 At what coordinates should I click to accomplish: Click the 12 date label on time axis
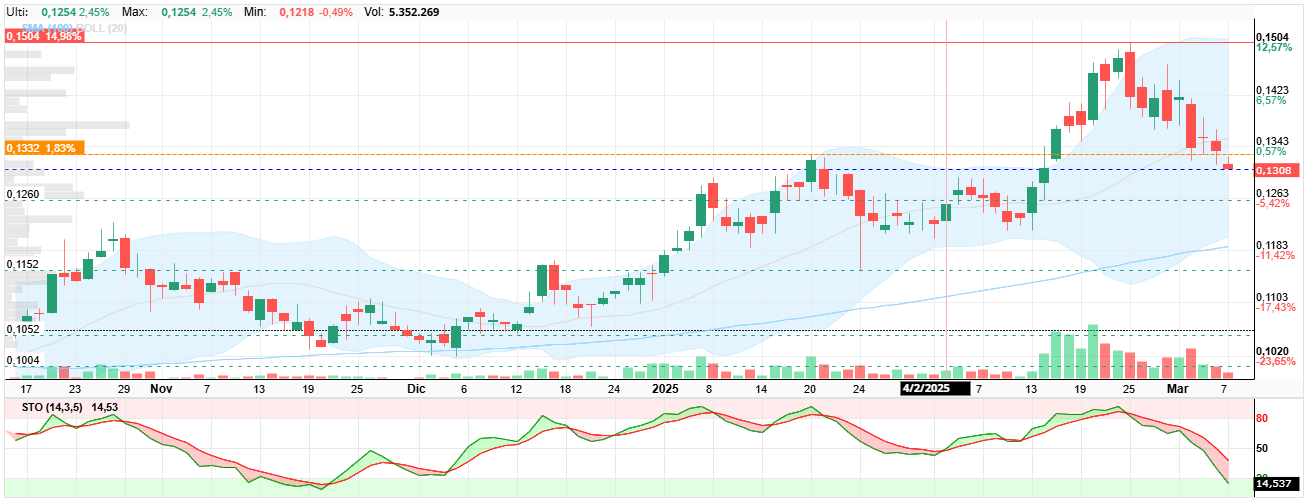[x=516, y=388]
